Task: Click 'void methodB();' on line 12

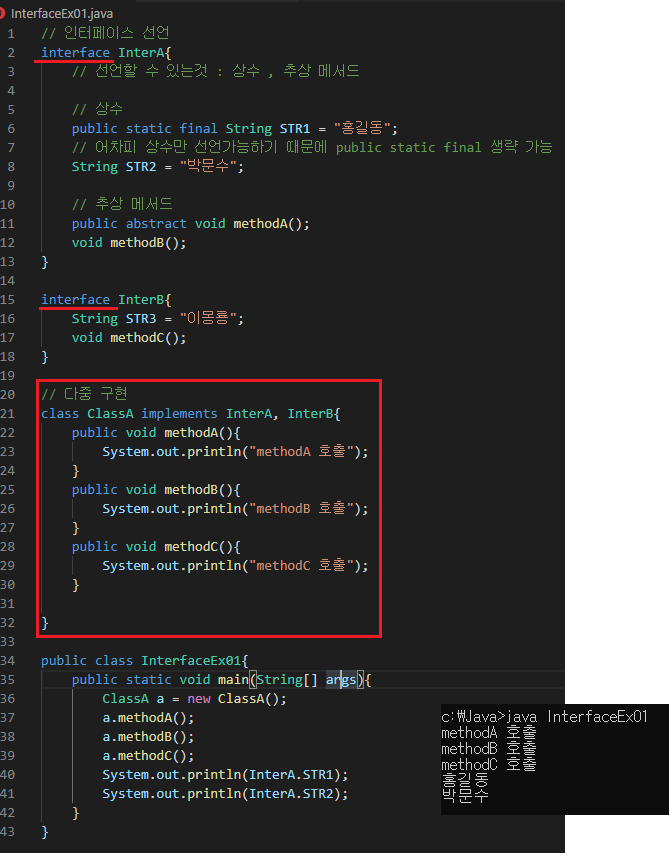Action: (x=129, y=242)
